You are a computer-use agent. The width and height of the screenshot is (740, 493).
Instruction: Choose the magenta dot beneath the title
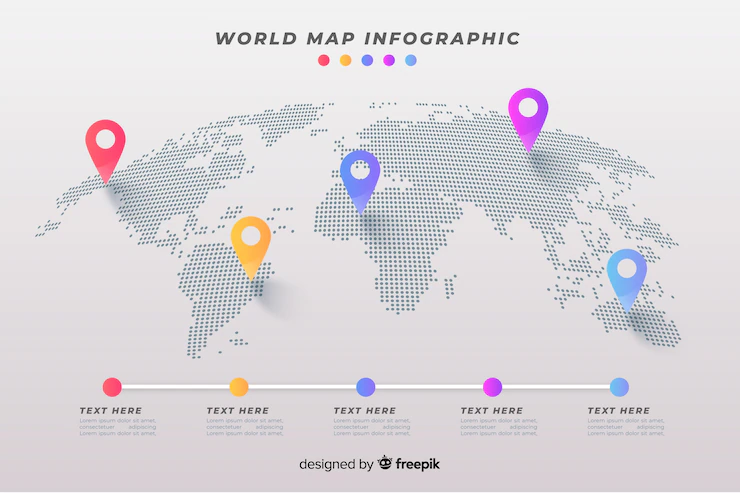(x=389, y=60)
